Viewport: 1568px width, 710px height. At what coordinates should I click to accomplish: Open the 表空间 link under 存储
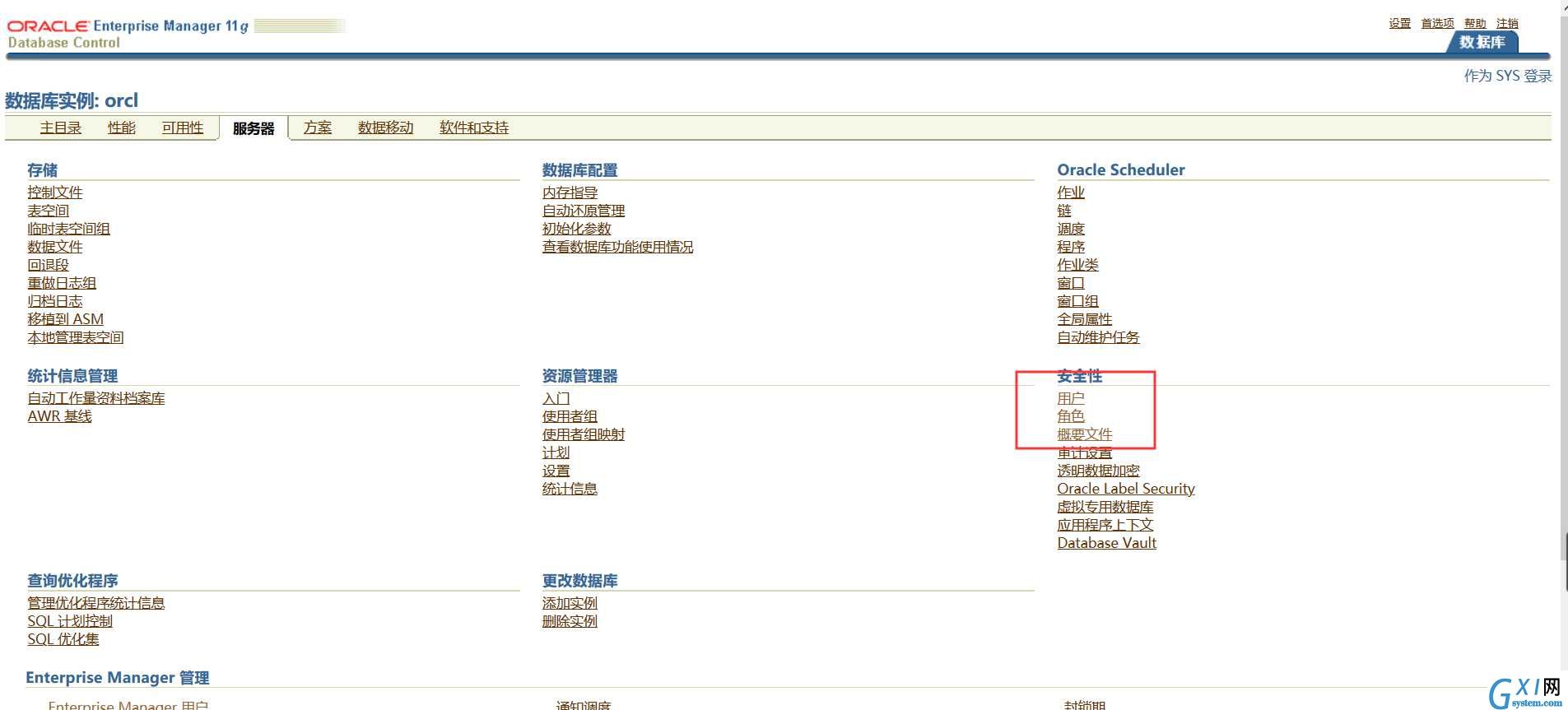coord(48,210)
